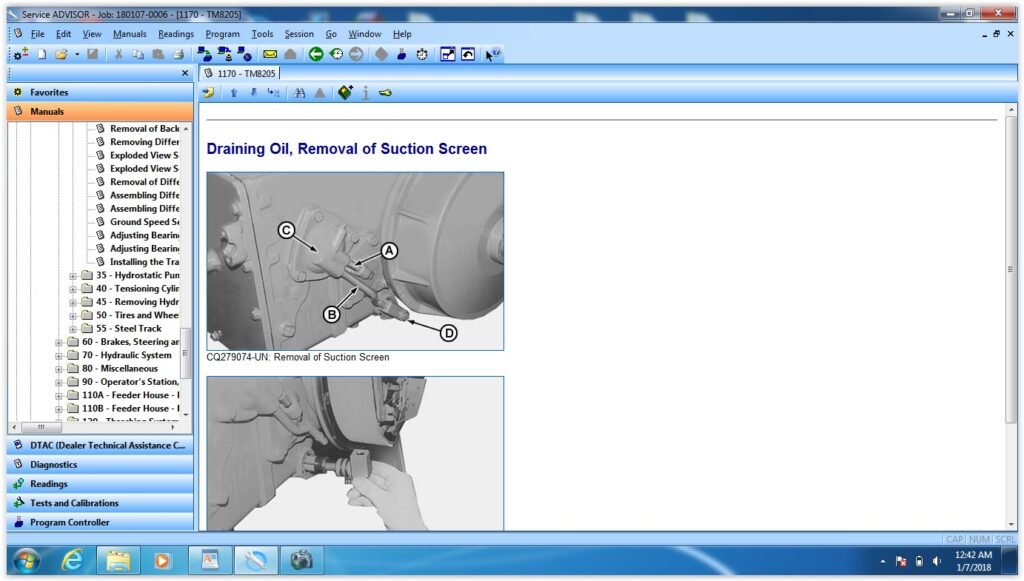Open the history clock icon in toolbar
Screen dimensions: 1024x581
point(336,54)
